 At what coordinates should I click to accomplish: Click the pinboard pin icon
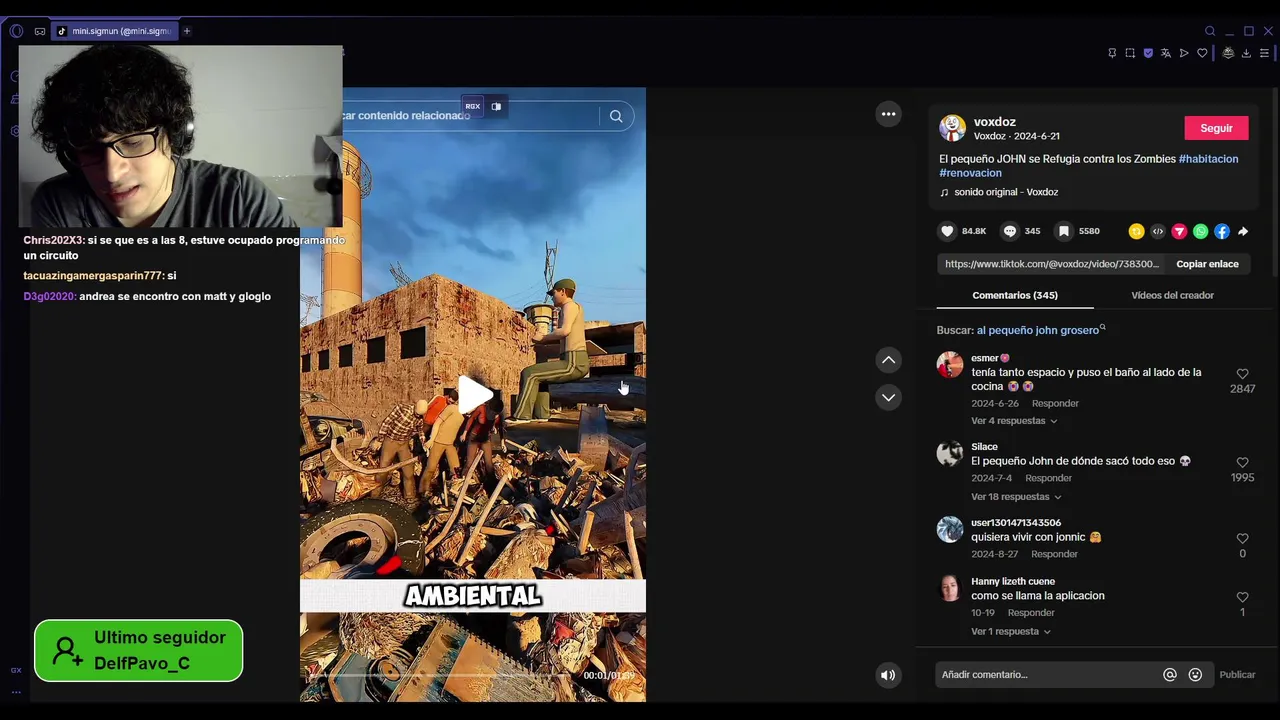[x=1112, y=53]
